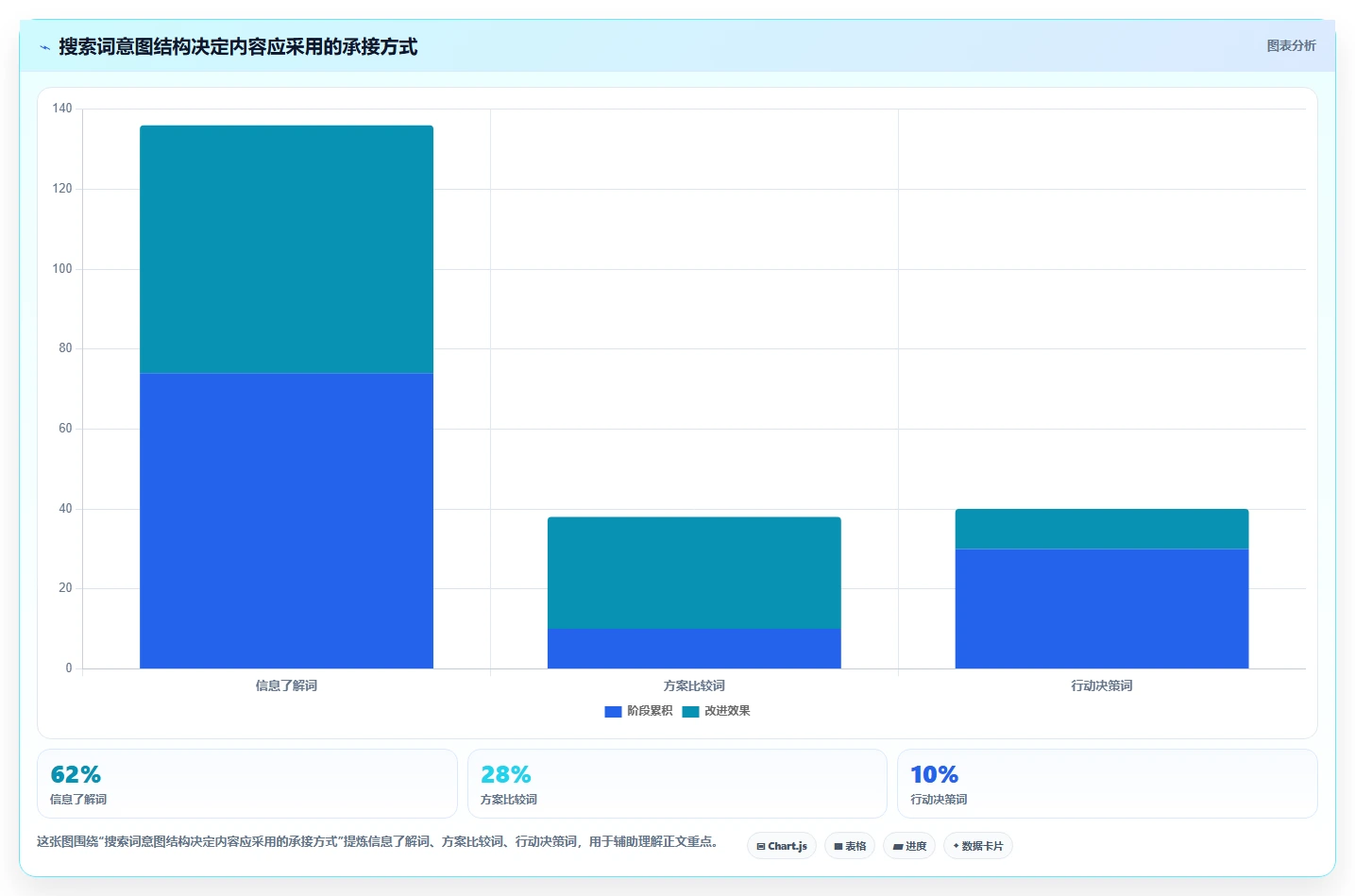Click the 140 y-axis tick label
Viewport: 1355px width, 896px height.
coord(62,109)
